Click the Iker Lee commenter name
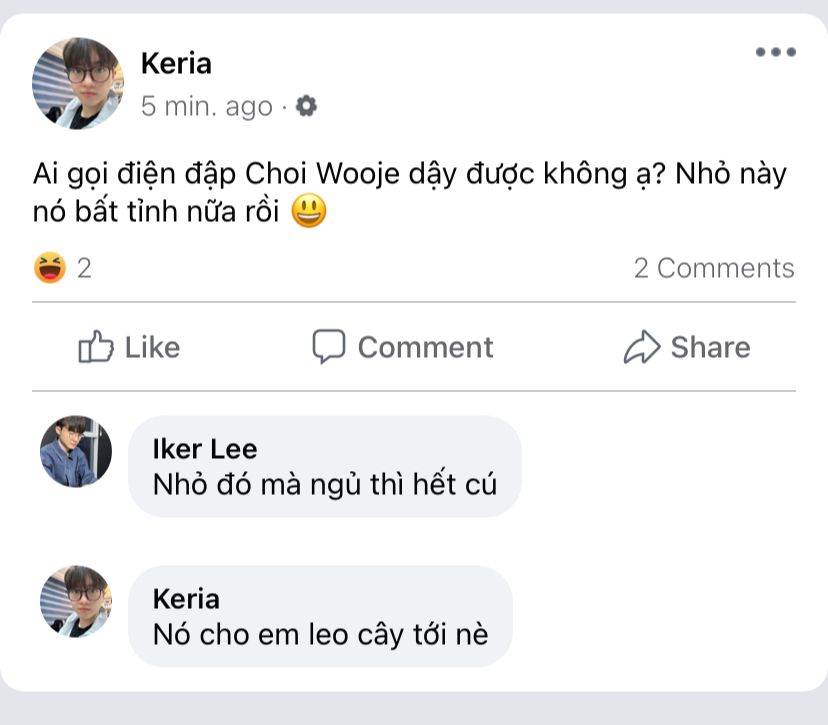828x725 pixels. tap(205, 449)
